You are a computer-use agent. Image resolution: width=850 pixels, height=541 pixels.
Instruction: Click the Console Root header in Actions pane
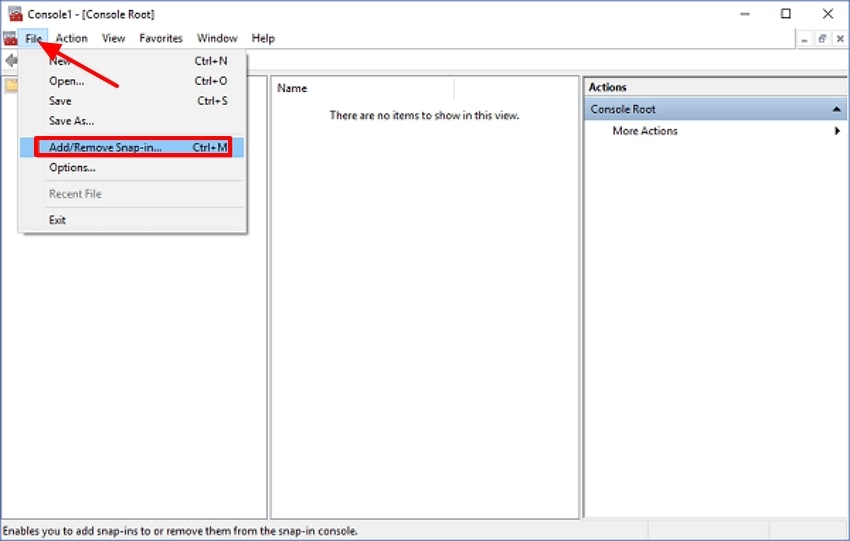pyautogui.click(x=715, y=110)
